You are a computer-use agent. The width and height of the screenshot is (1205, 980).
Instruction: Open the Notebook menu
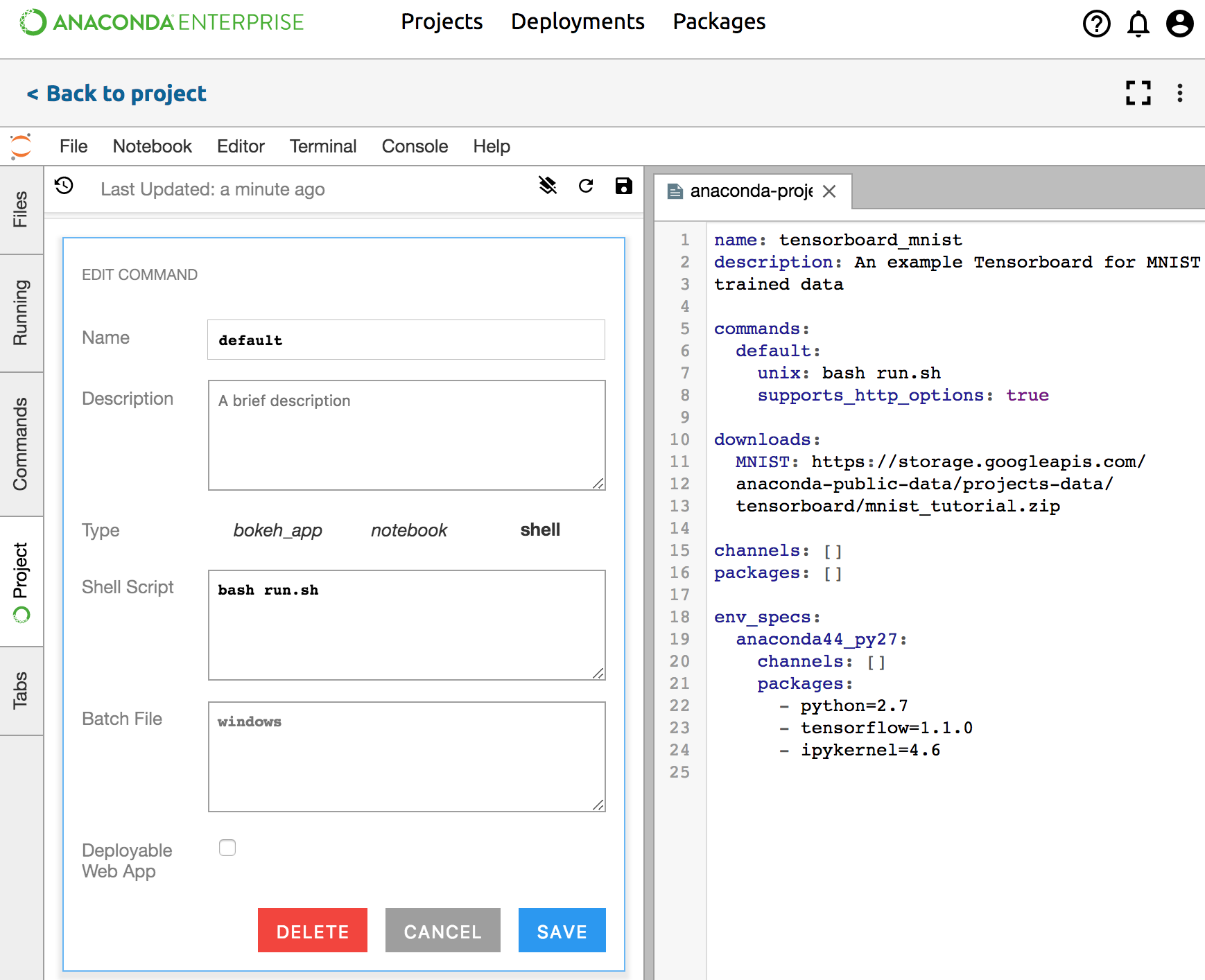click(x=152, y=146)
